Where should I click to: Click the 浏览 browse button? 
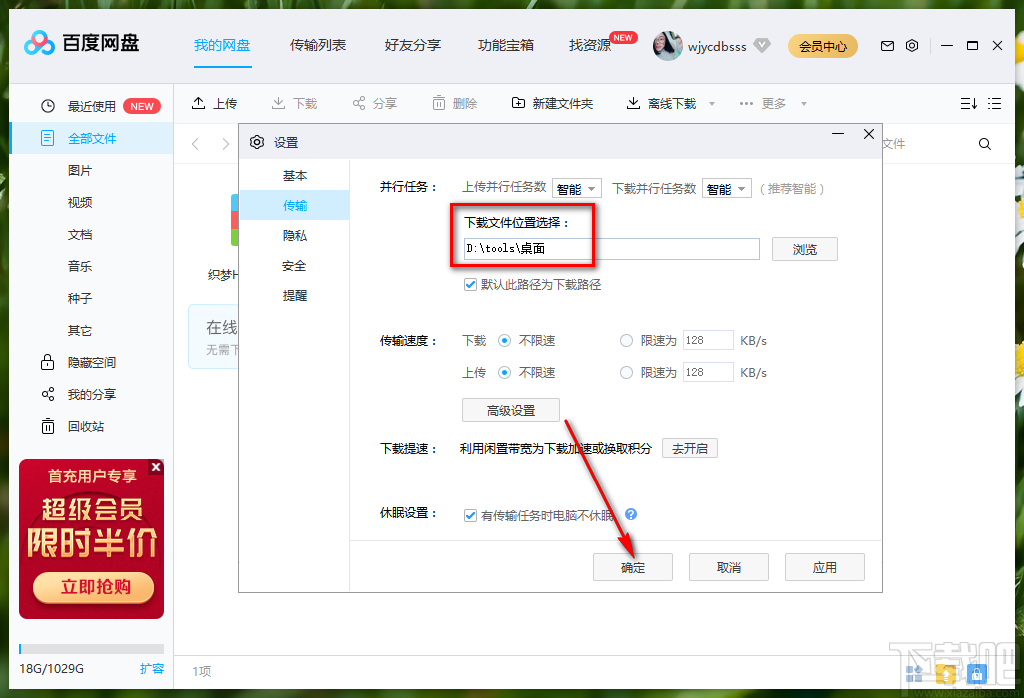click(x=805, y=249)
